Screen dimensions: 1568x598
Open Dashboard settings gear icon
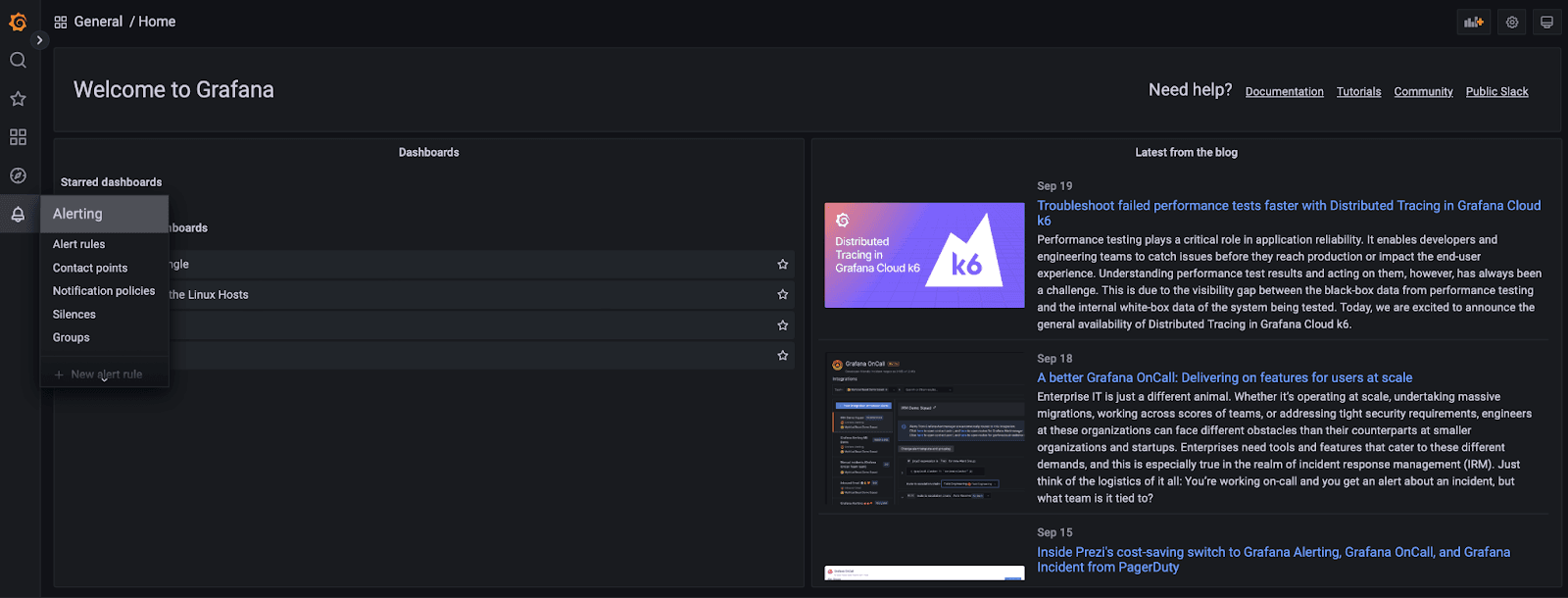[1512, 22]
